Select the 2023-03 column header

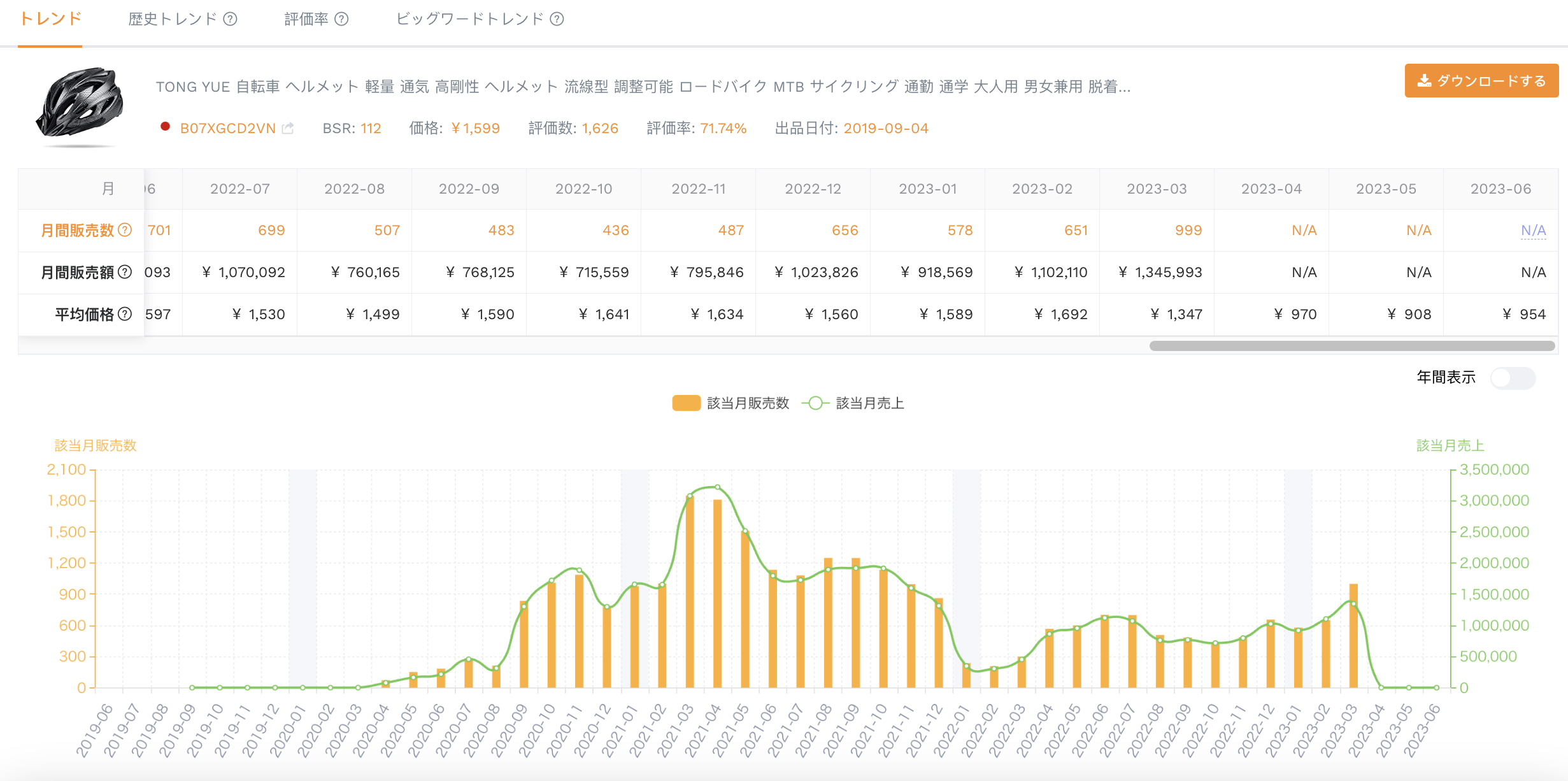coord(1157,189)
